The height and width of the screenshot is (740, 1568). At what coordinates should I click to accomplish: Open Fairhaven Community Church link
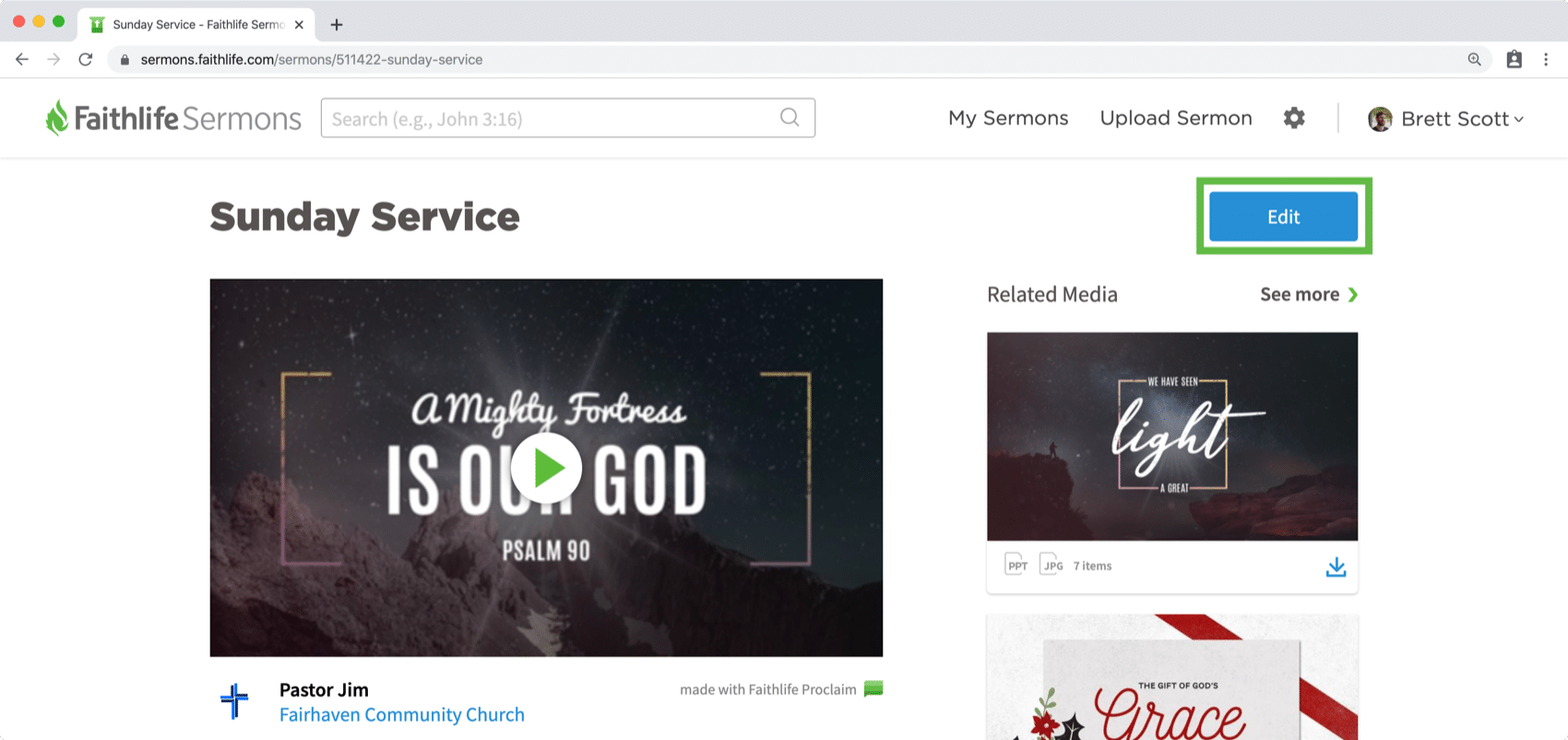[402, 715]
